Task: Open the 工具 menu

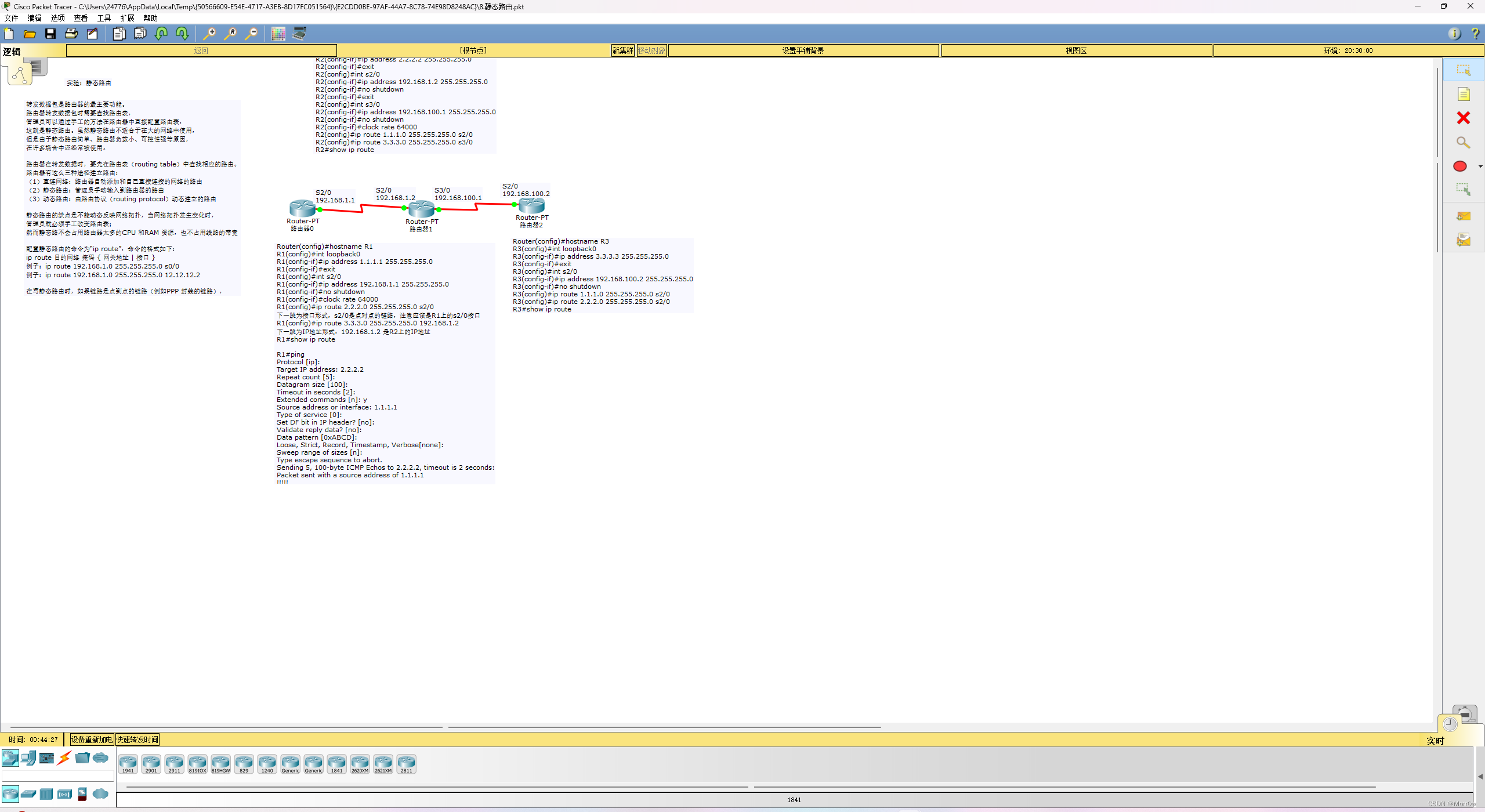Action: 104,18
